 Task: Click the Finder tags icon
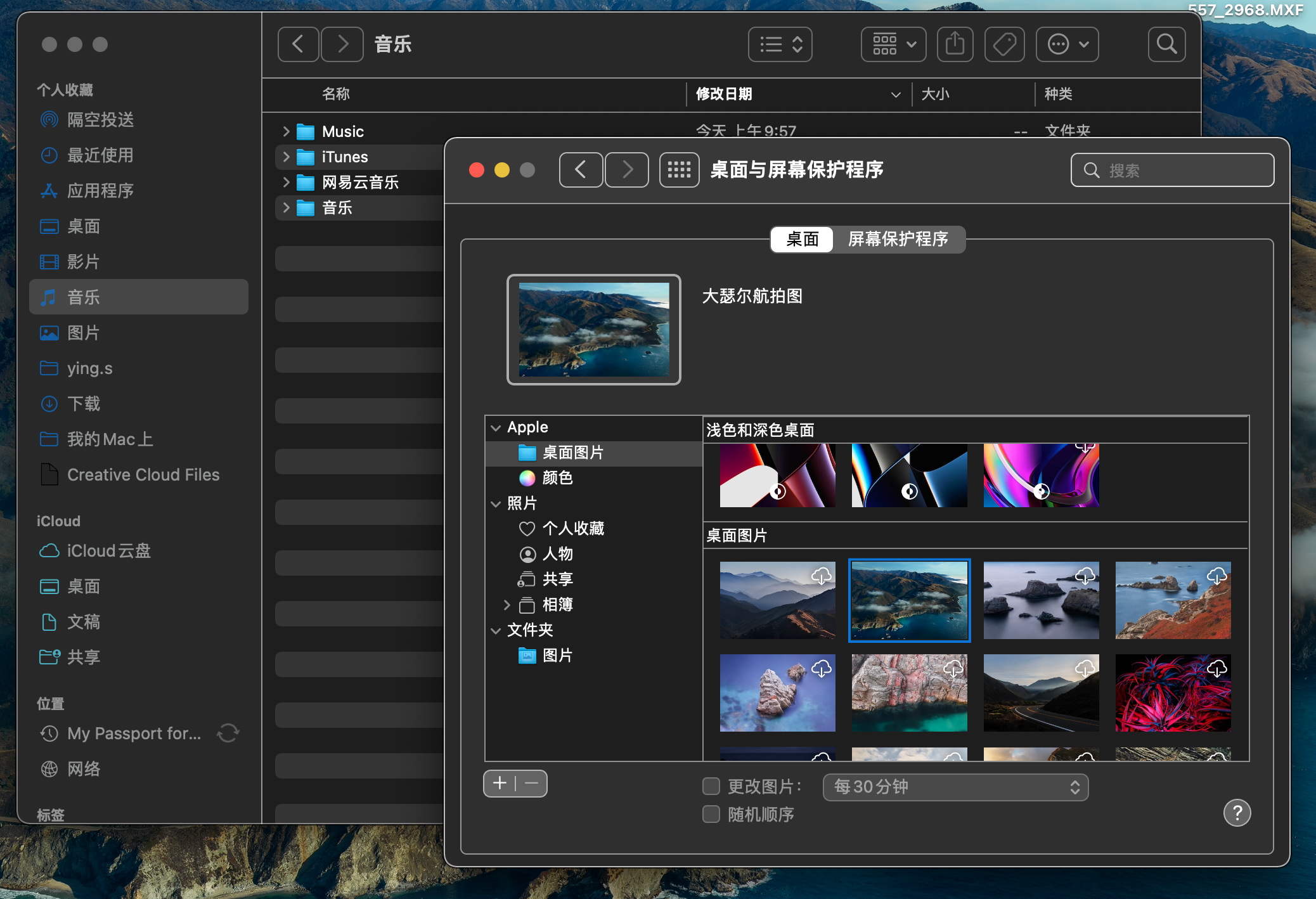tap(1004, 44)
